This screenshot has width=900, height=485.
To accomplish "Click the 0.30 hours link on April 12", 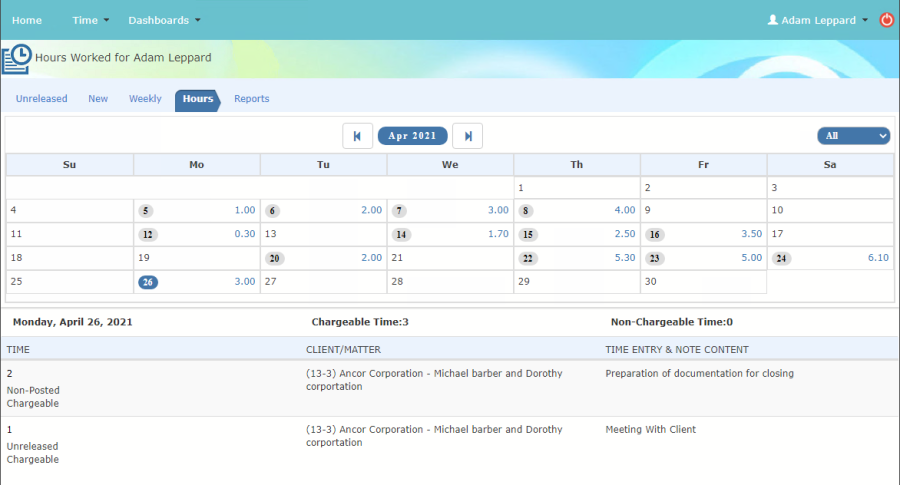I will (x=245, y=234).
